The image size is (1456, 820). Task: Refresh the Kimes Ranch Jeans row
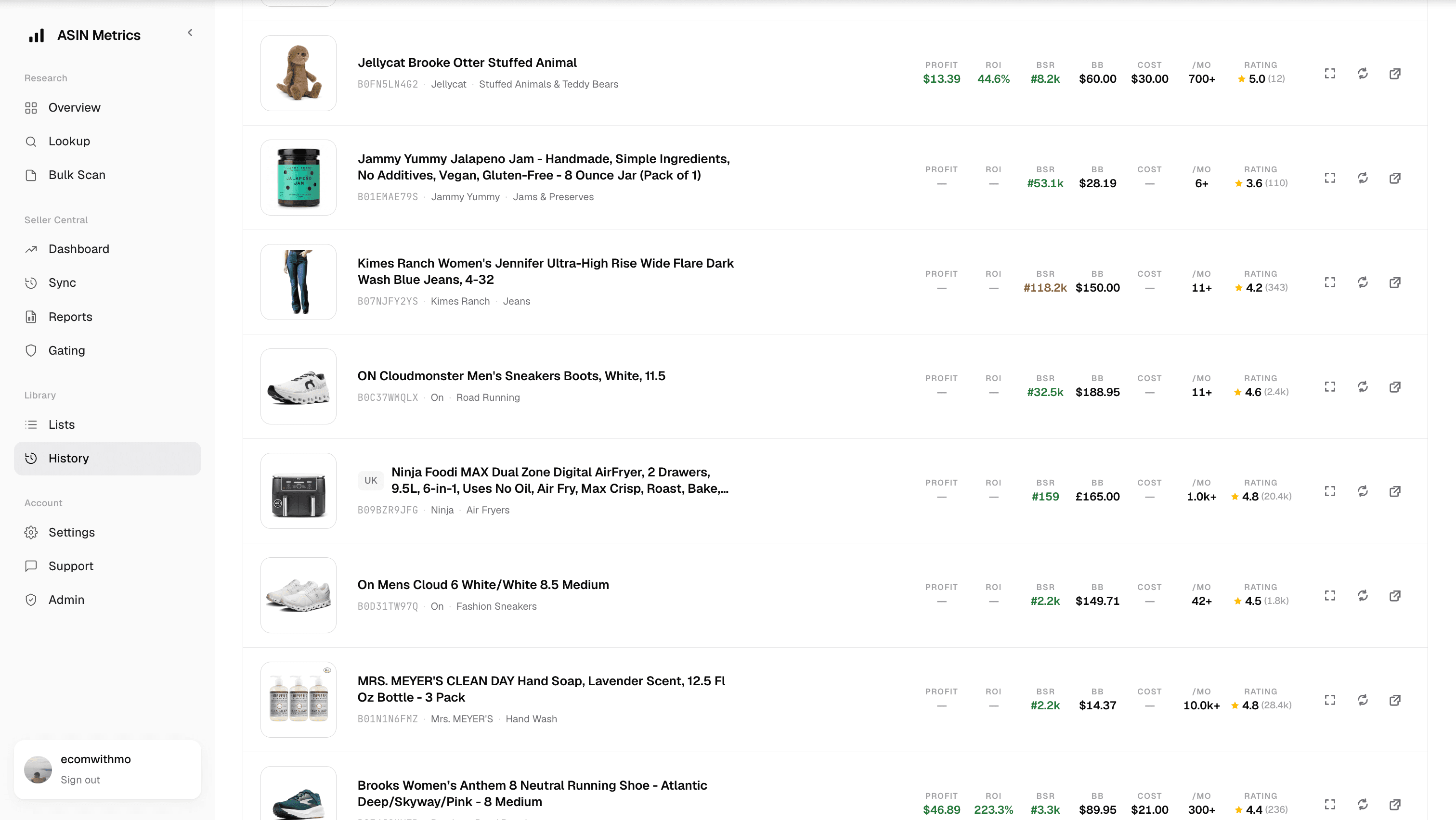tap(1363, 282)
